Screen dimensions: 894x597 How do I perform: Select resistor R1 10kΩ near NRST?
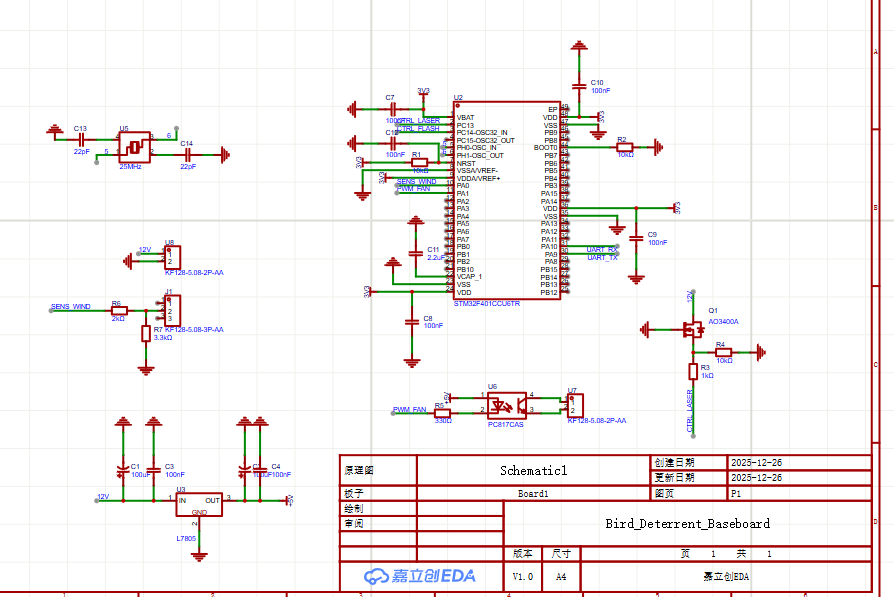pos(419,160)
